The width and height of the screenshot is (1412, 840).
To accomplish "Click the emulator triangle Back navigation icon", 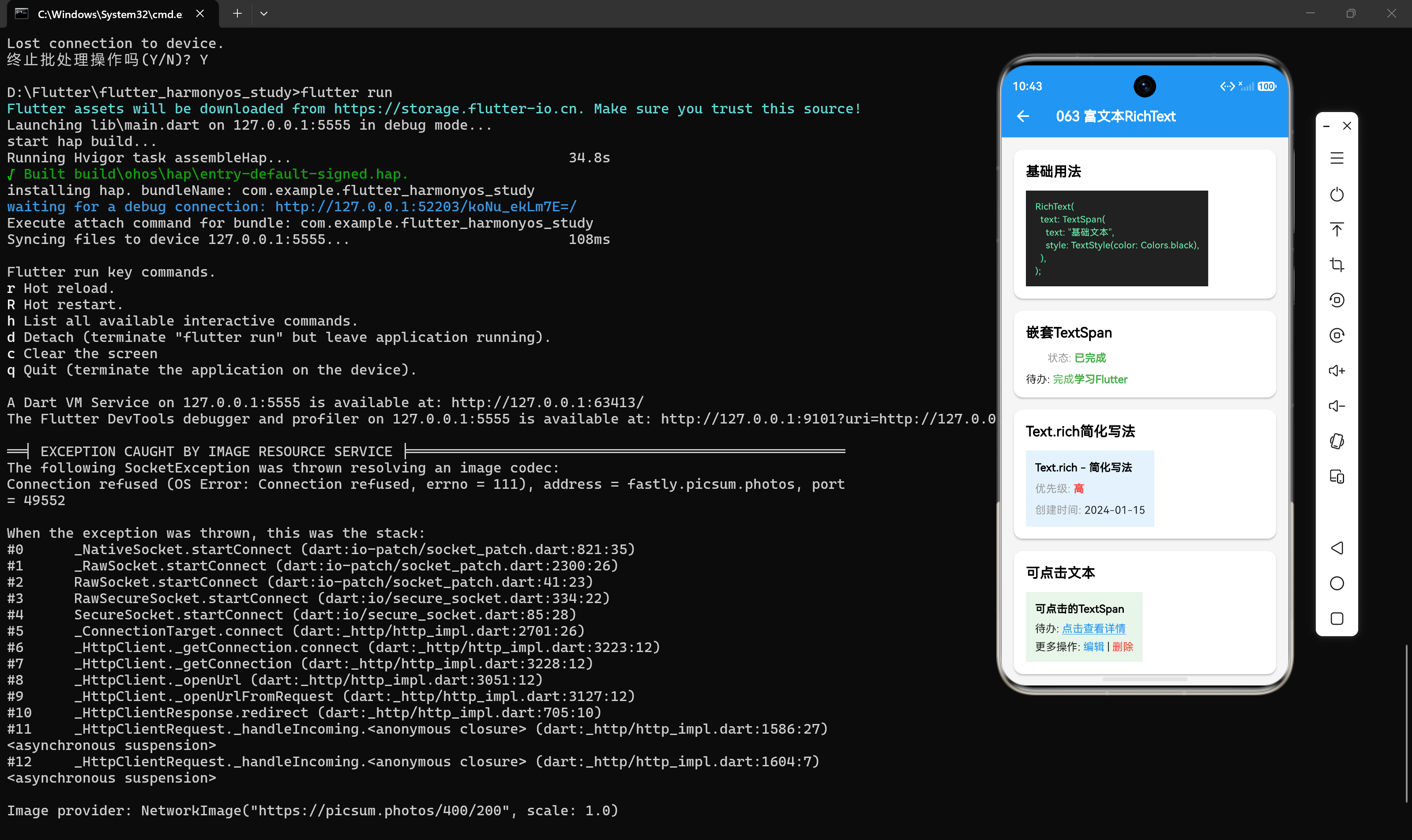I will pos(1337,548).
